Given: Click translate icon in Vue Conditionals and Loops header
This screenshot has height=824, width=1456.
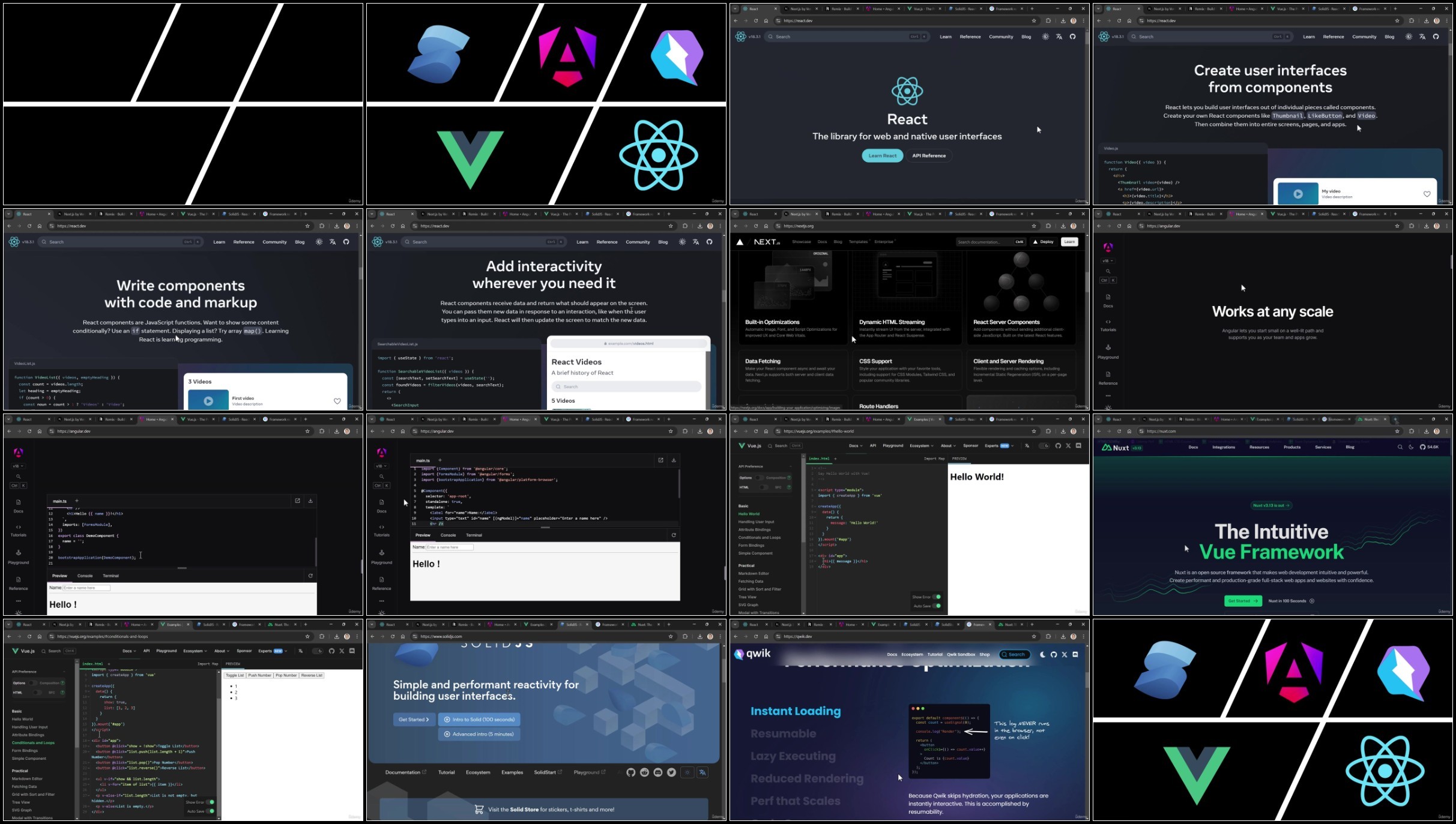Looking at the screenshot, I should point(300,651).
